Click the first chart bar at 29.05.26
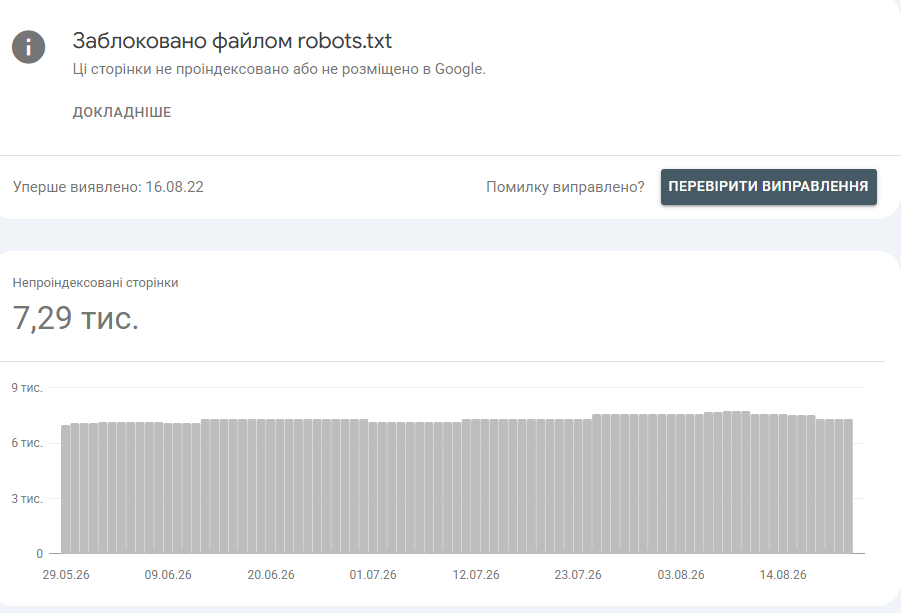 click(x=66, y=489)
